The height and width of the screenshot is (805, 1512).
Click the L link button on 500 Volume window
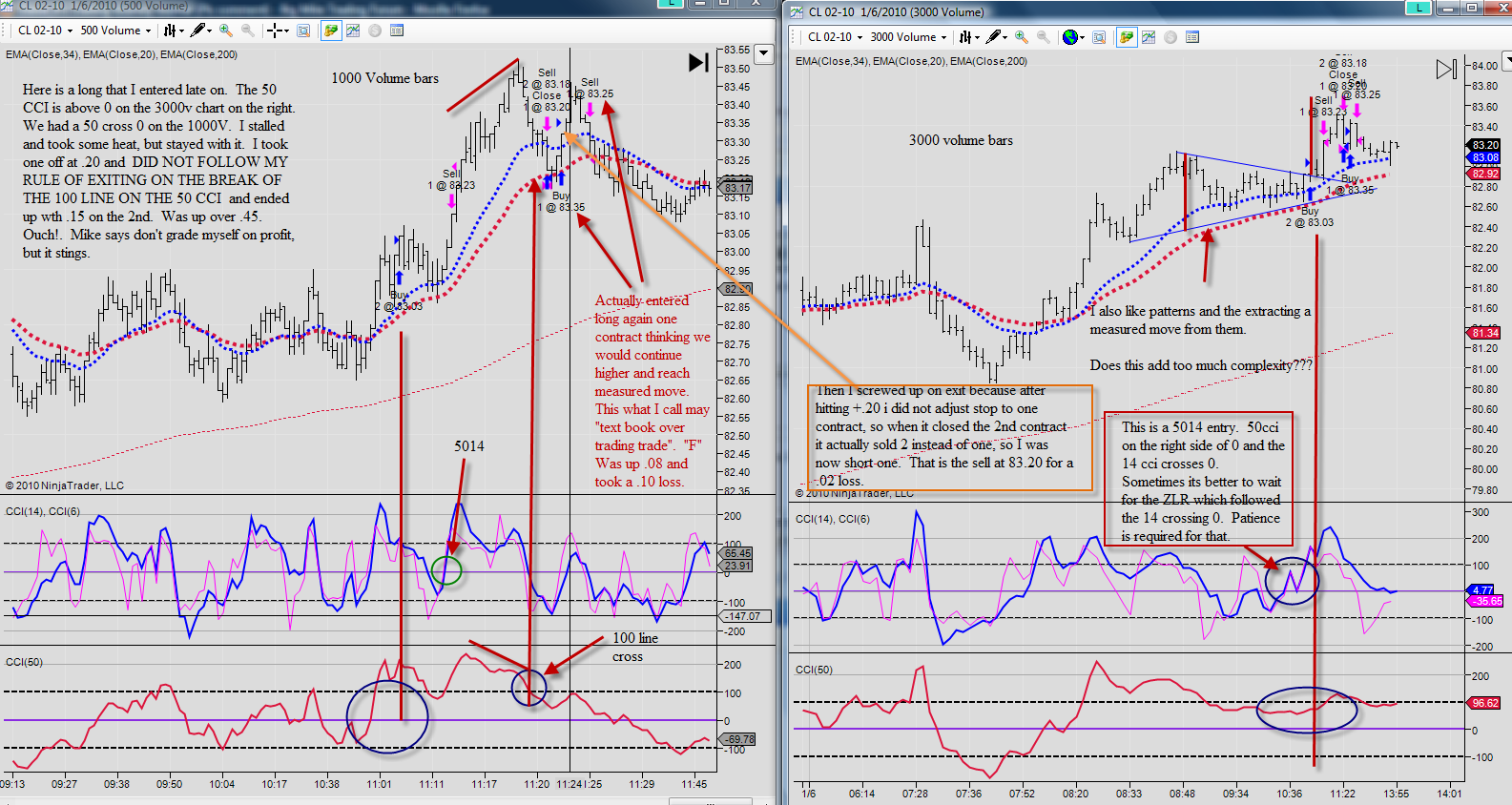(672, 3)
